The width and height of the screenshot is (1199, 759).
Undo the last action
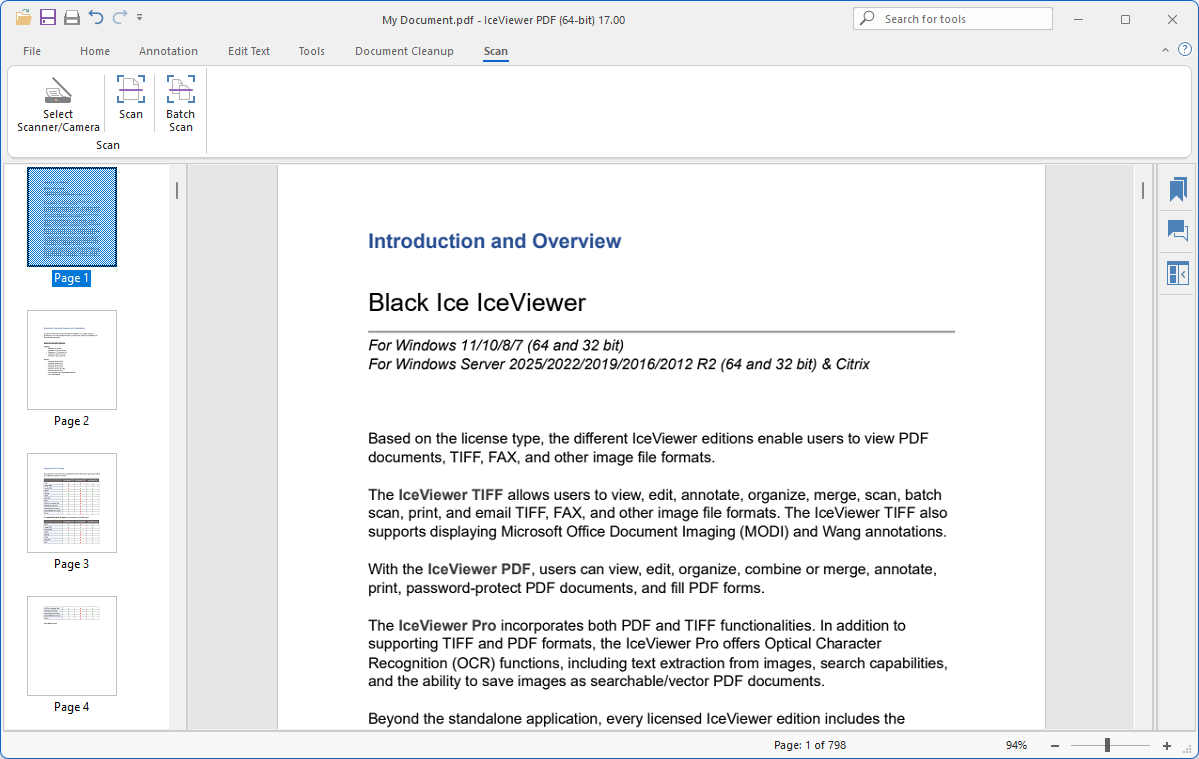coord(96,17)
